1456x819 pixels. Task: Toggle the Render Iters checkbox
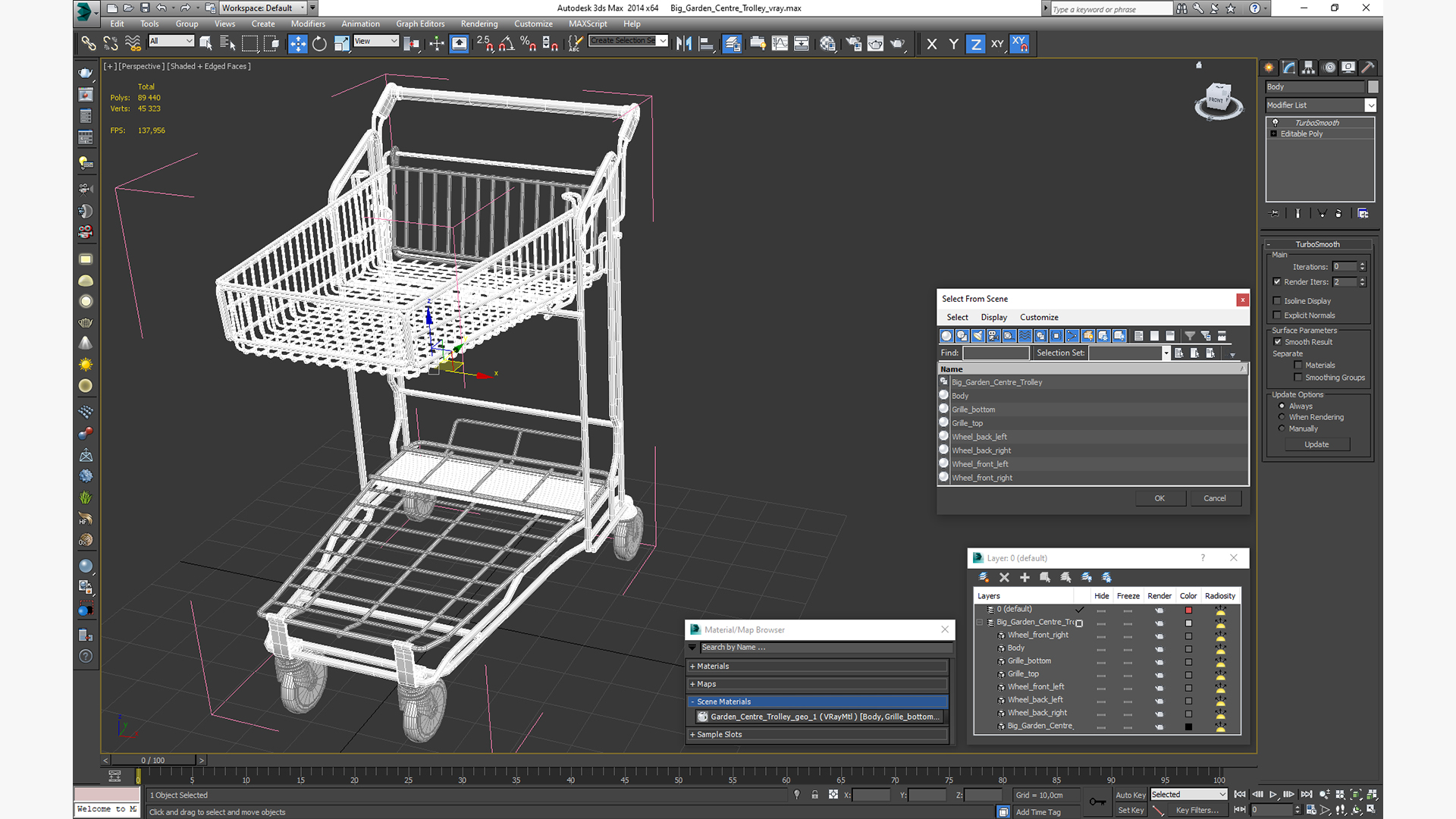1277,282
